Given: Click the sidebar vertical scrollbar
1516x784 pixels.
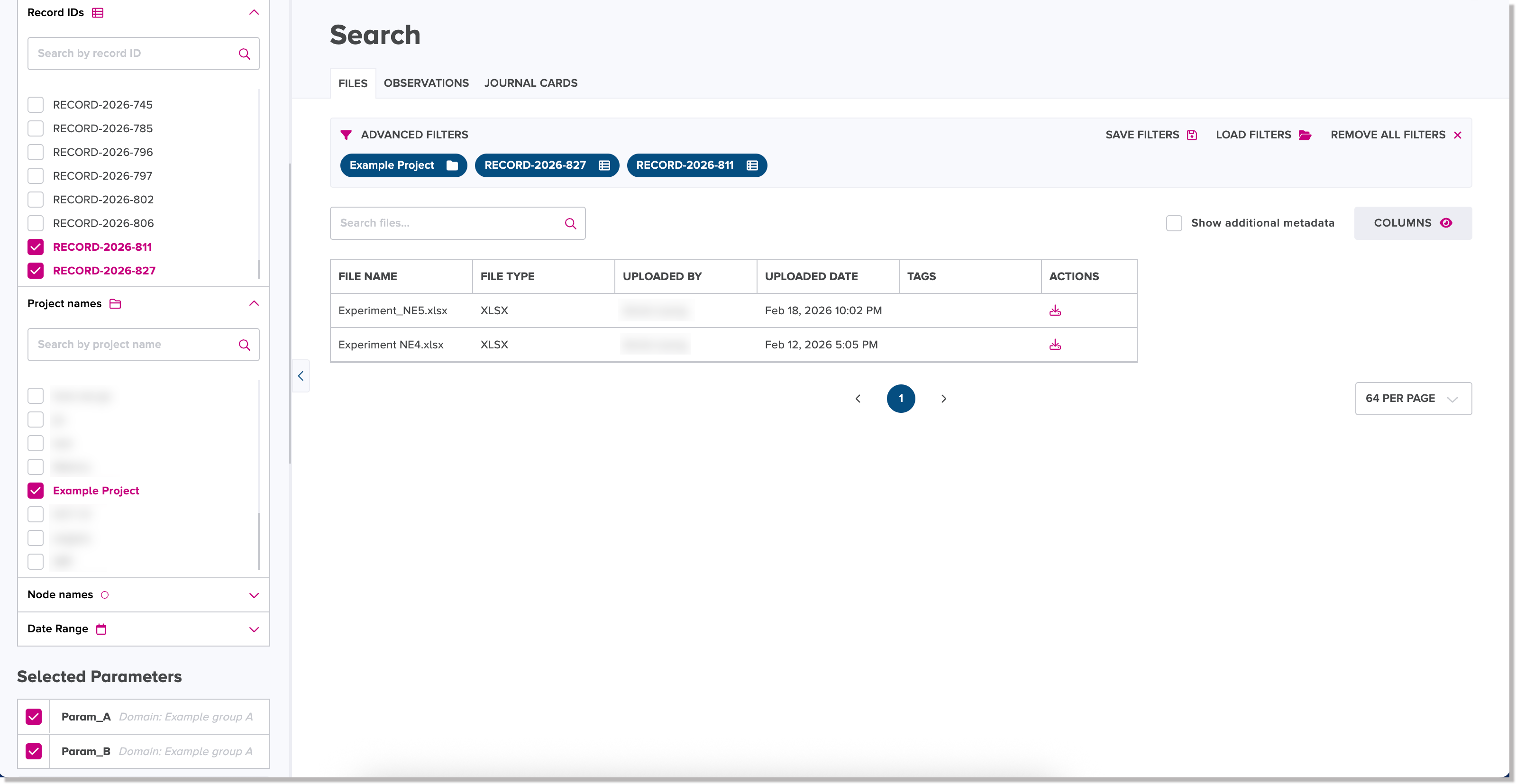Looking at the screenshot, I should [x=290, y=314].
